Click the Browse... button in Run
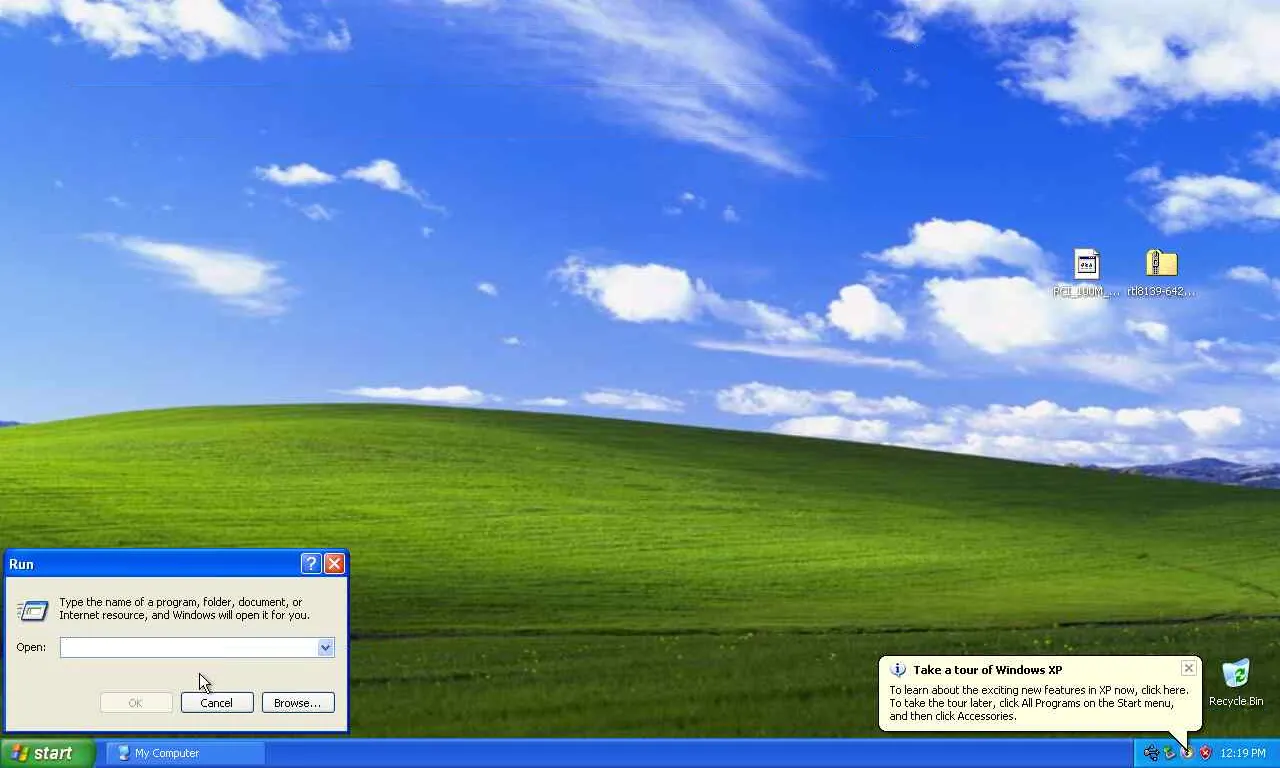Viewport: 1280px width, 768px height. [x=298, y=703]
